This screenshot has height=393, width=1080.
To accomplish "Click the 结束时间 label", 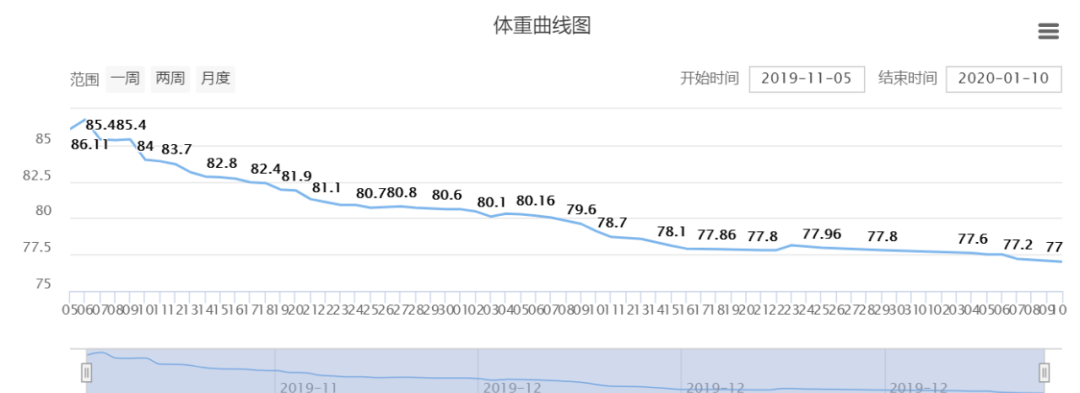I will (x=907, y=78).
